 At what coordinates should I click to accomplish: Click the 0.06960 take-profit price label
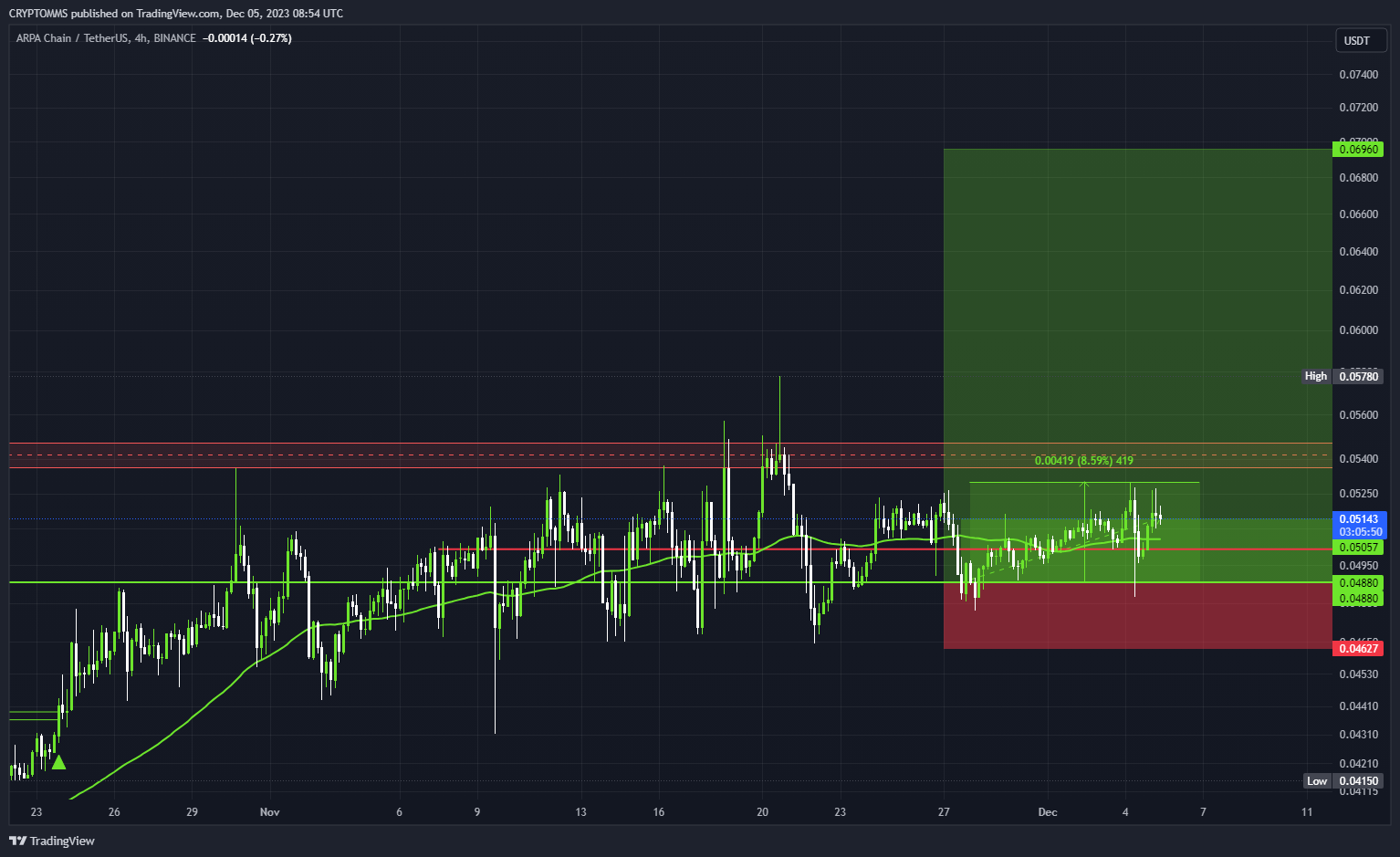(1358, 149)
